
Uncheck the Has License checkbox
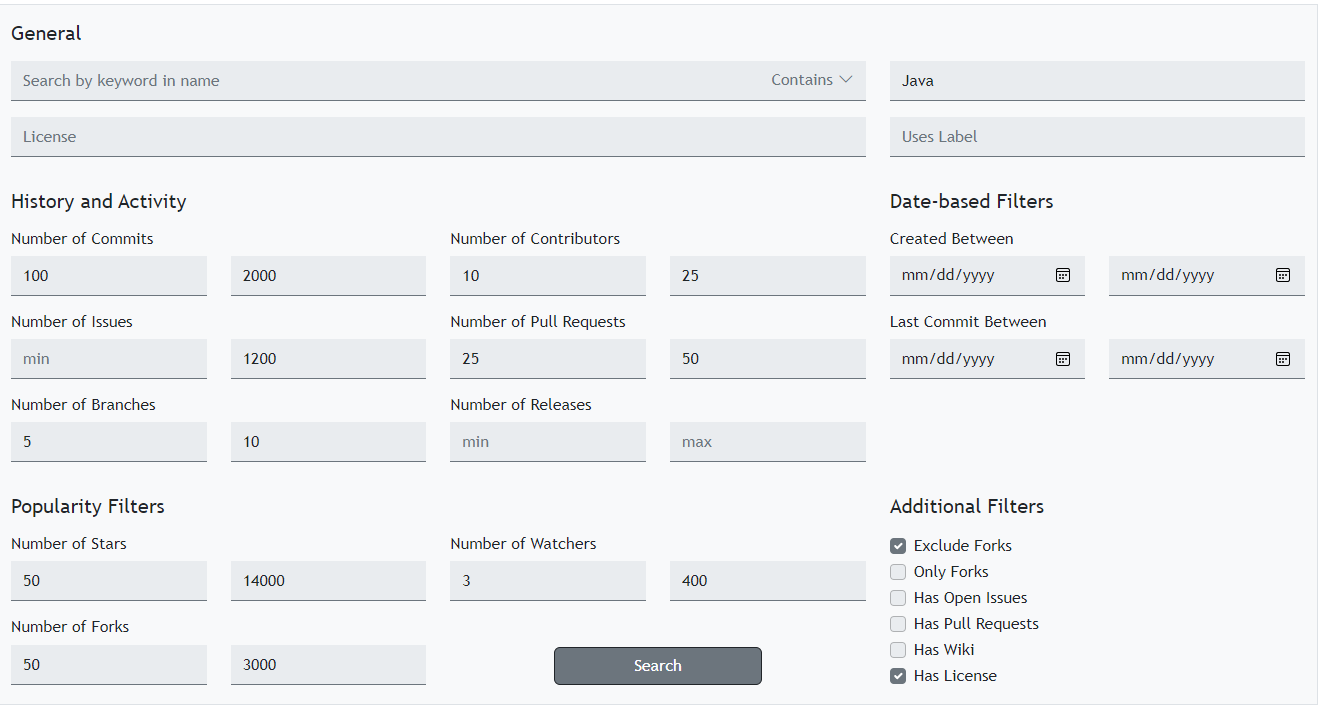(898, 676)
